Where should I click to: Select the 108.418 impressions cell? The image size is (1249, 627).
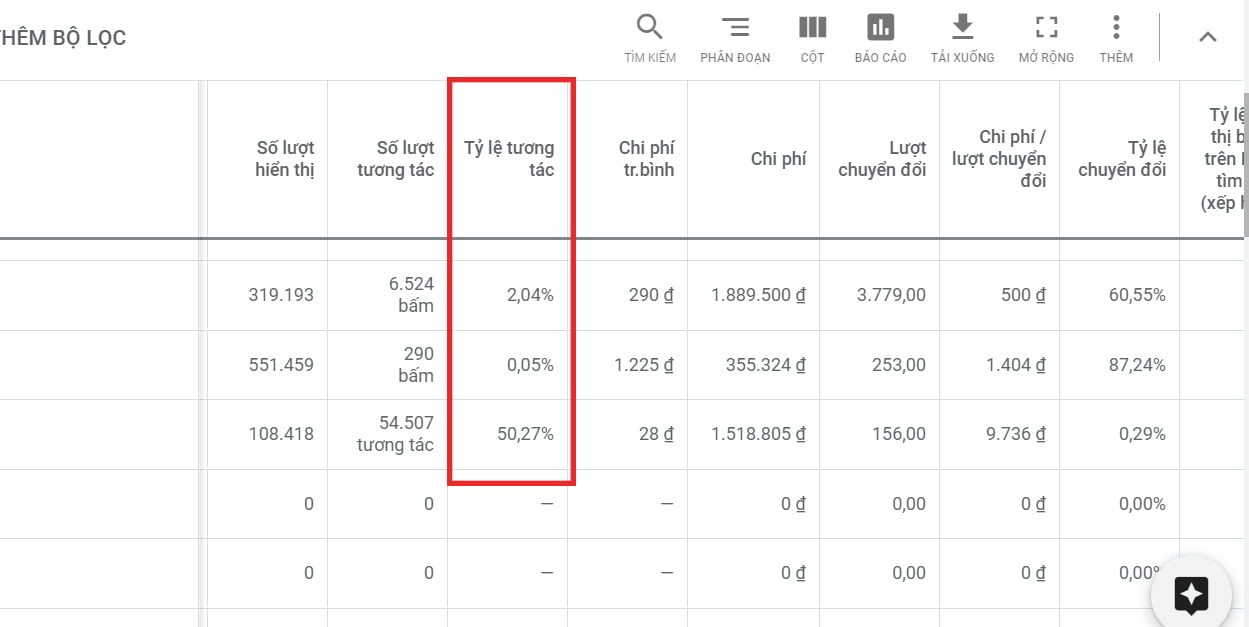[x=268, y=435]
